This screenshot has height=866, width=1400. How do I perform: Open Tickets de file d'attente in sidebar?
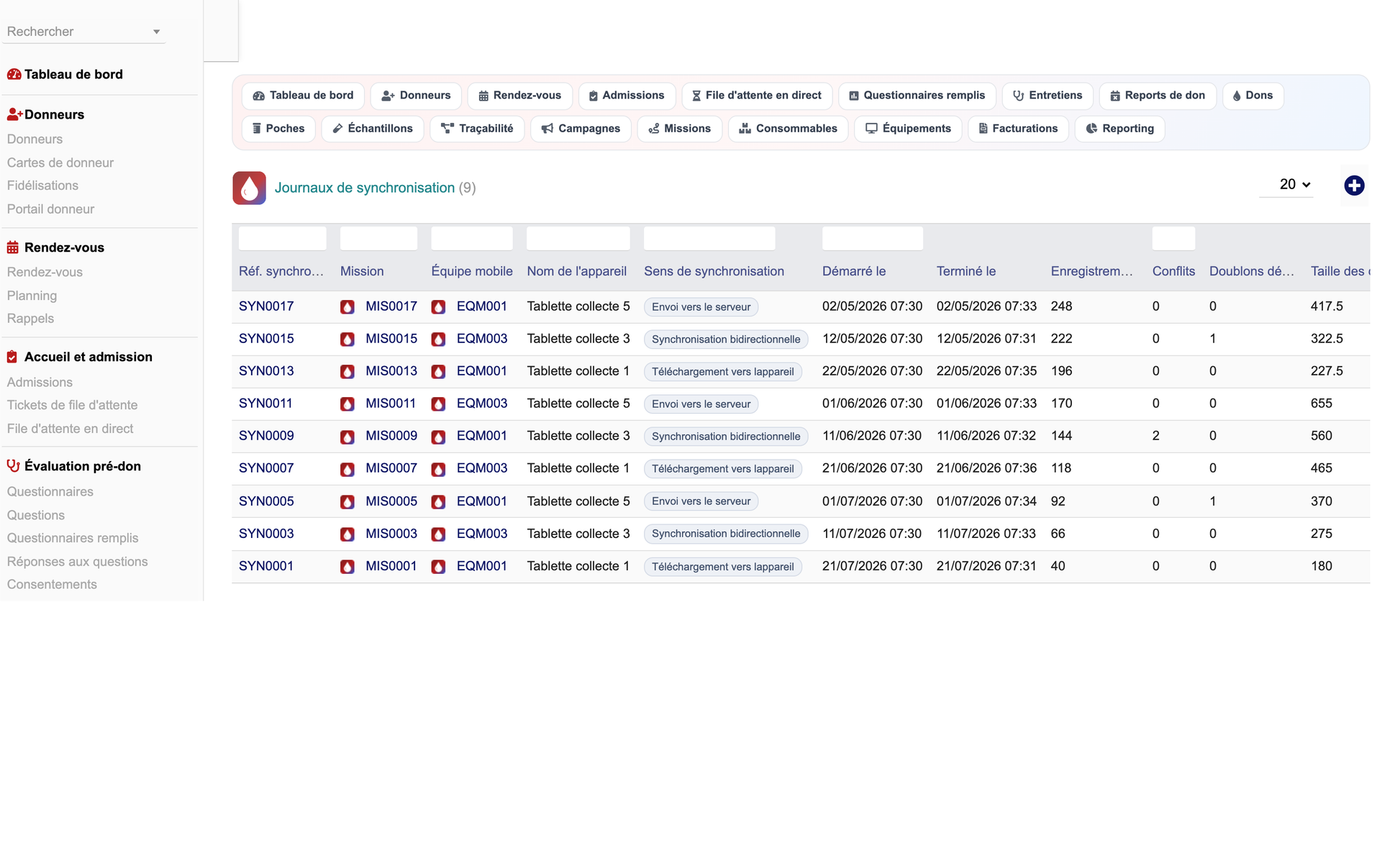coord(72,405)
